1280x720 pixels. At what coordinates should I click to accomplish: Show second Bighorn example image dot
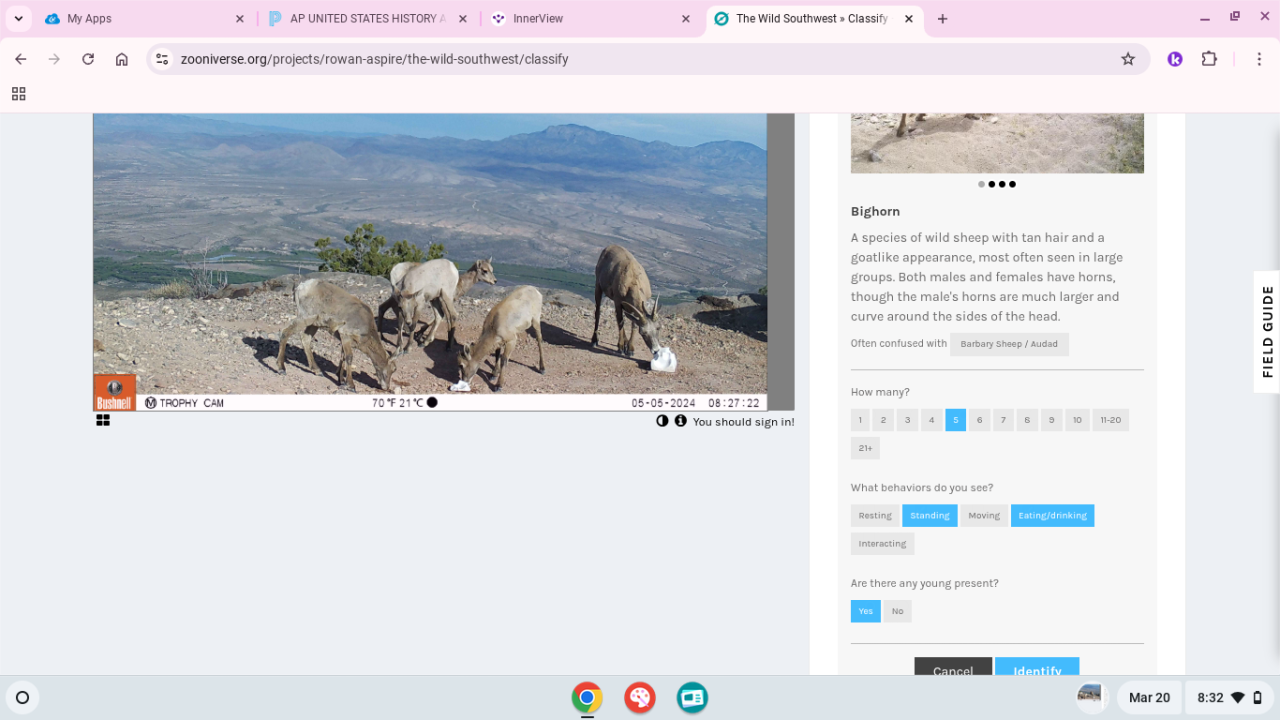pyautogui.click(x=992, y=184)
